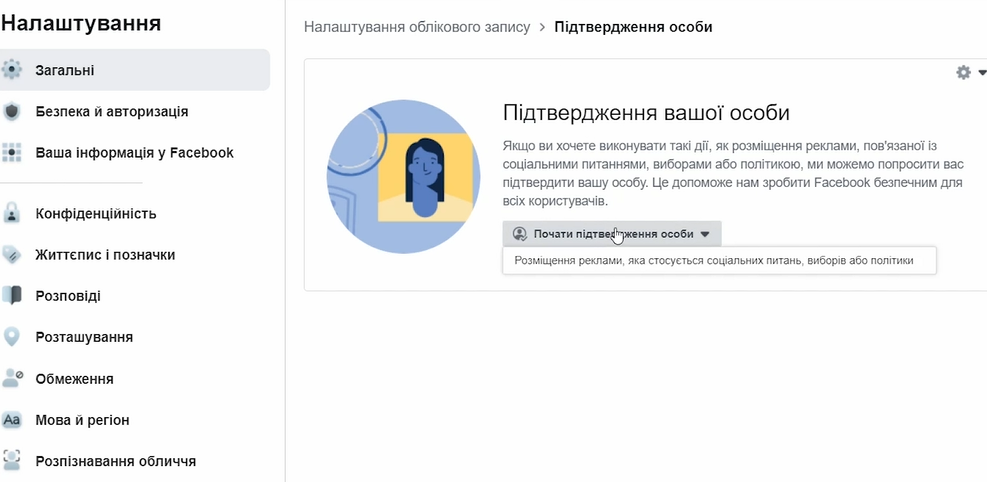Viewport: 987px width, 482px height.
Task: Click the Підтвердження особи breadcrumb text
Action: pyautogui.click(x=633, y=27)
